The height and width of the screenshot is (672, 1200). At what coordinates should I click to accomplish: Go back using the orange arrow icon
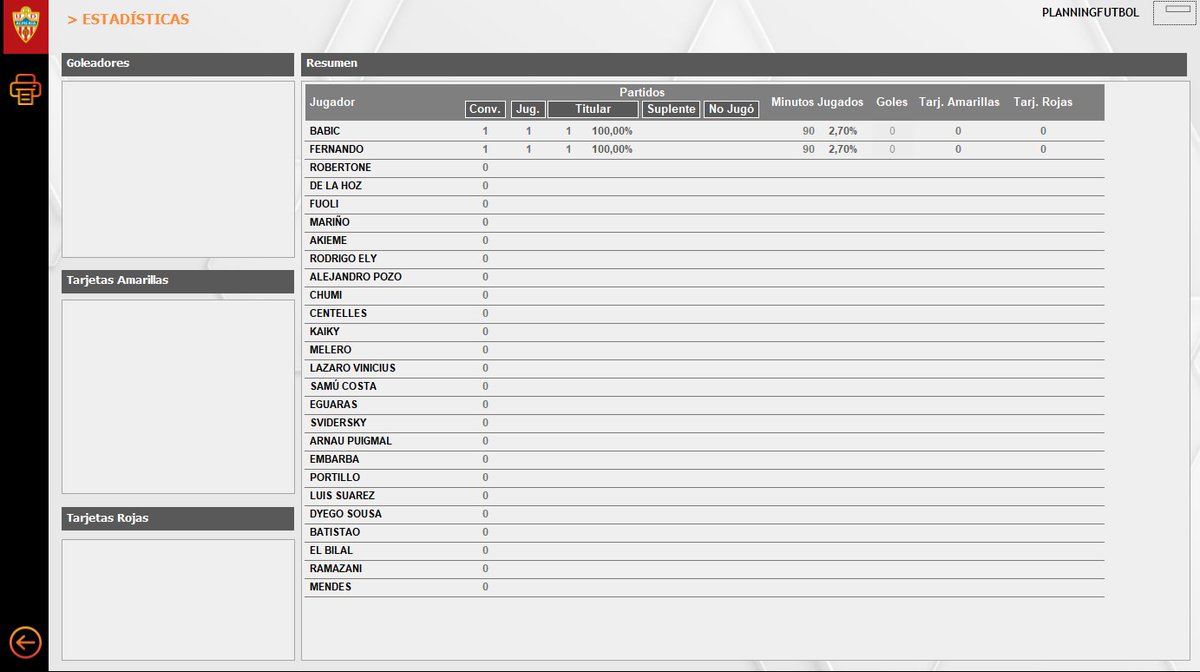25,641
